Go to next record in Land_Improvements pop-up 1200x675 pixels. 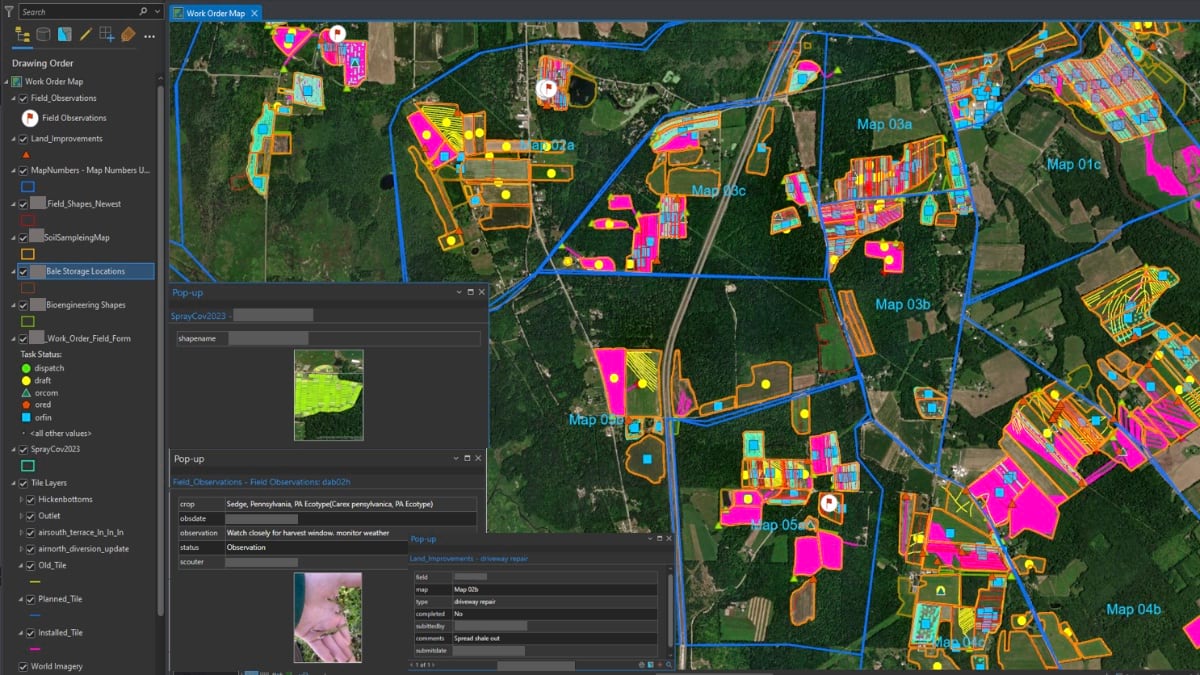coord(433,665)
